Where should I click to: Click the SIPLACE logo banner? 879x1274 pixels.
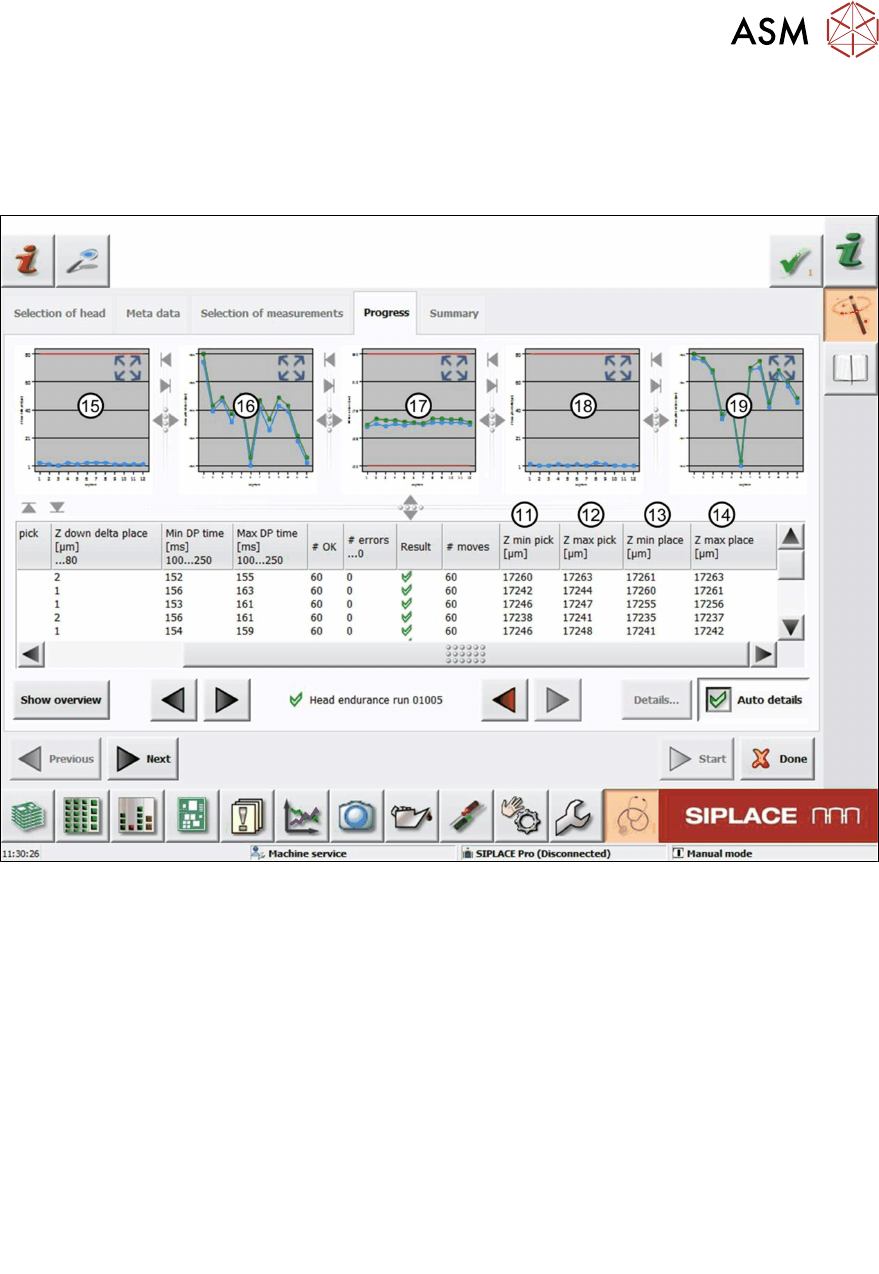[x=768, y=817]
